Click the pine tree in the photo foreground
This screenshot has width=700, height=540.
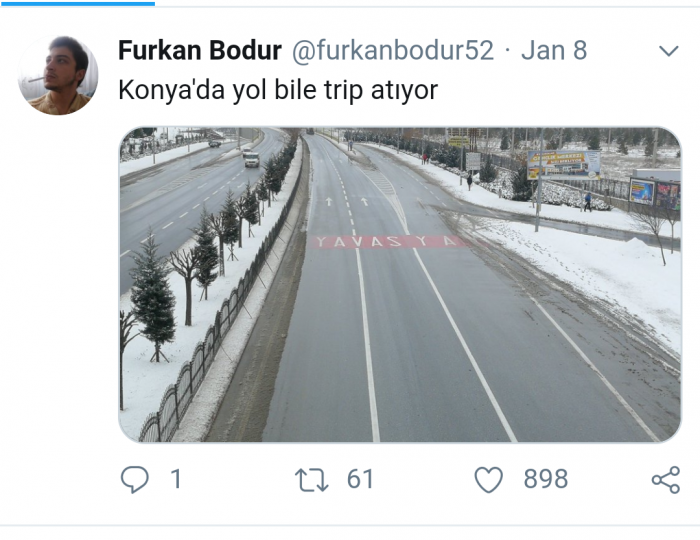(x=153, y=299)
